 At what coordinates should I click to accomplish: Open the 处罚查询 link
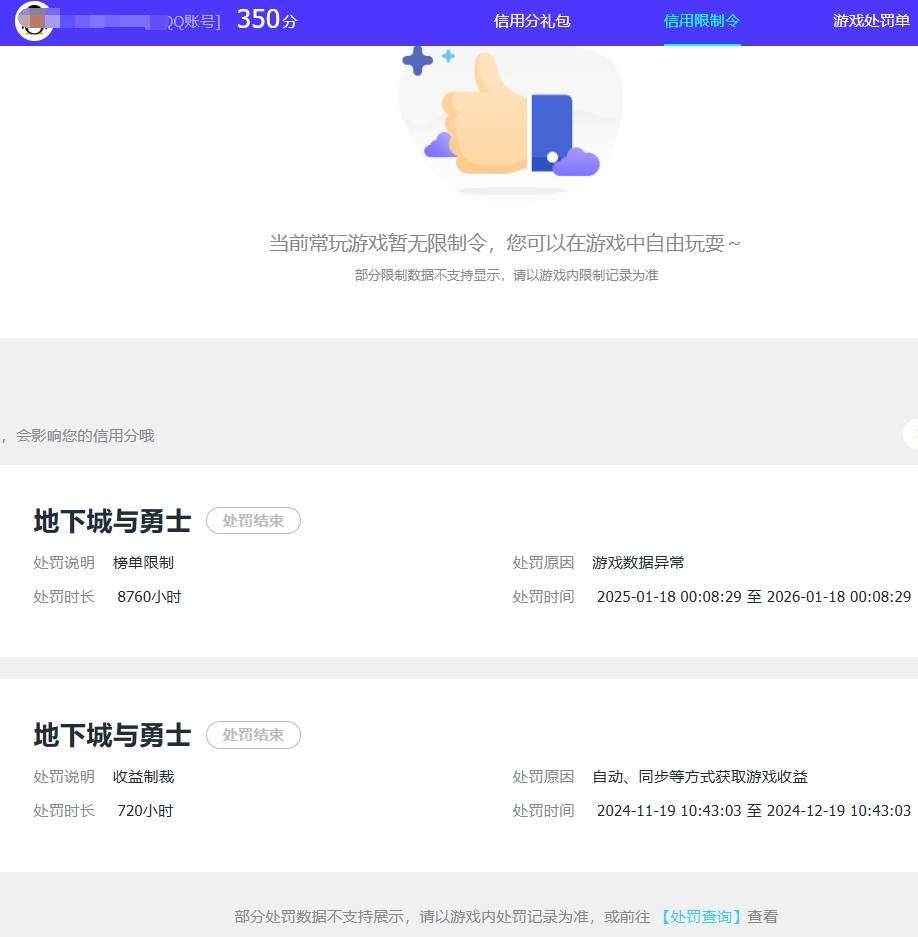[x=701, y=916]
